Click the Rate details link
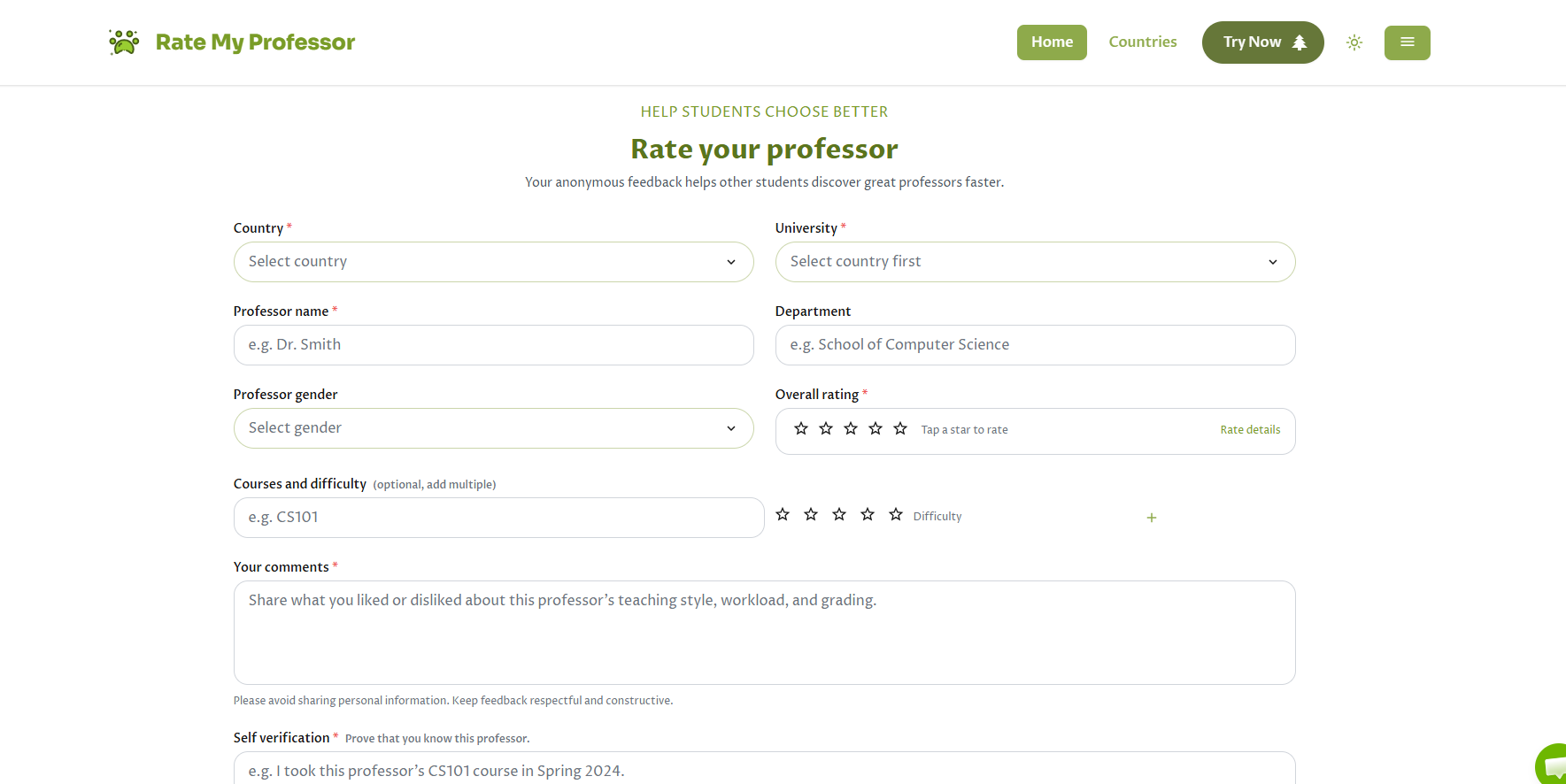The height and width of the screenshot is (784, 1566). (1250, 429)
